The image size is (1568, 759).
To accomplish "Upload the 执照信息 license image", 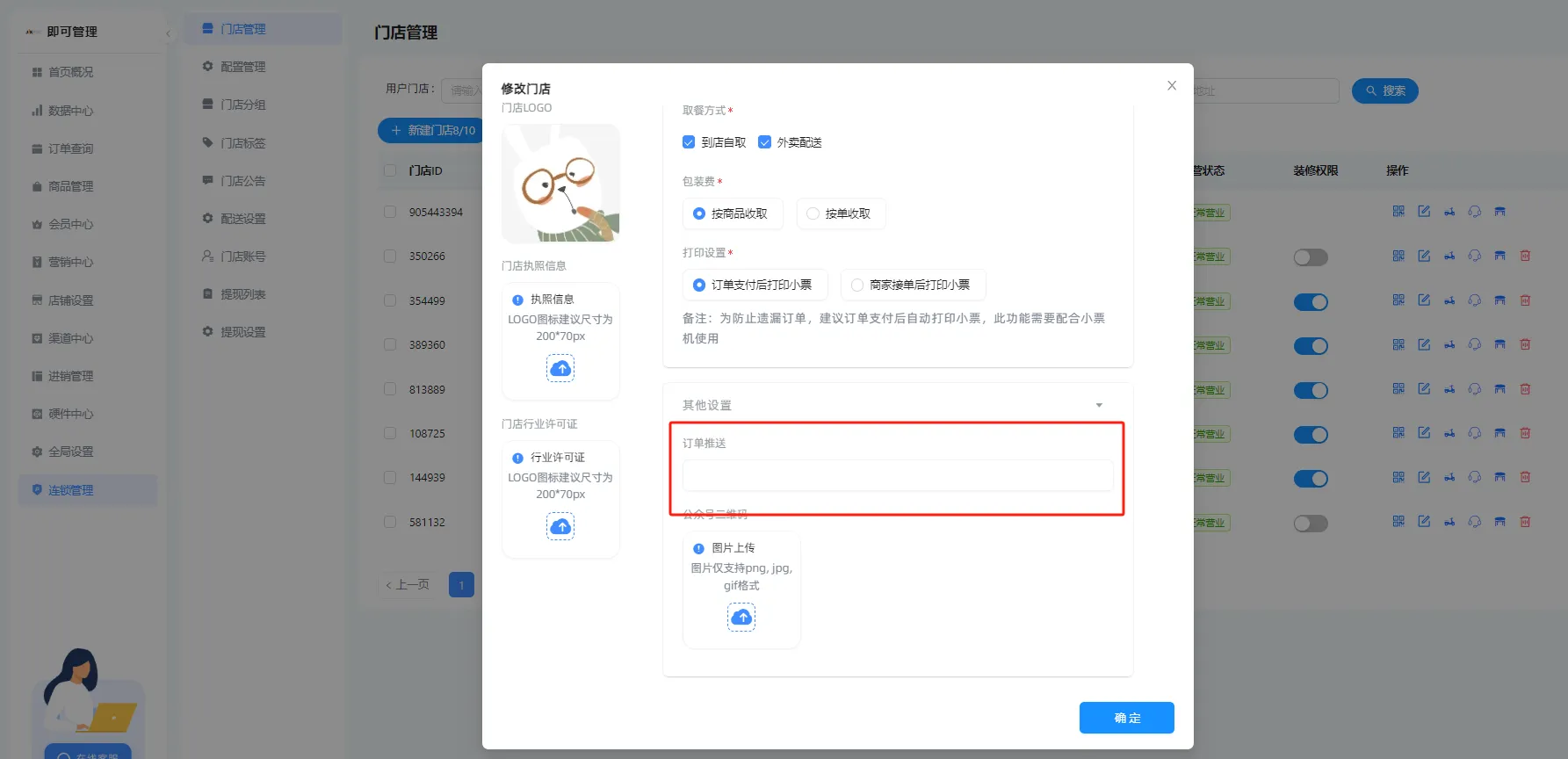I will click(560, 368).
